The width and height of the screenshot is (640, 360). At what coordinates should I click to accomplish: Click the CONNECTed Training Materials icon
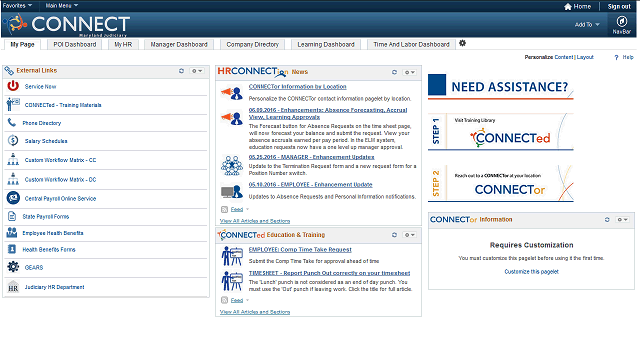pyautogui.click(x=13, y=104)
